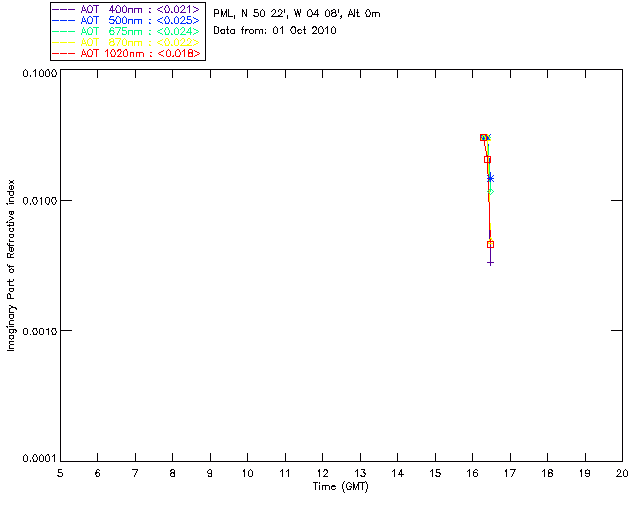
Task: Click the x-axis tick label 18
Action: pyautogui.click(x=547, y=473)
